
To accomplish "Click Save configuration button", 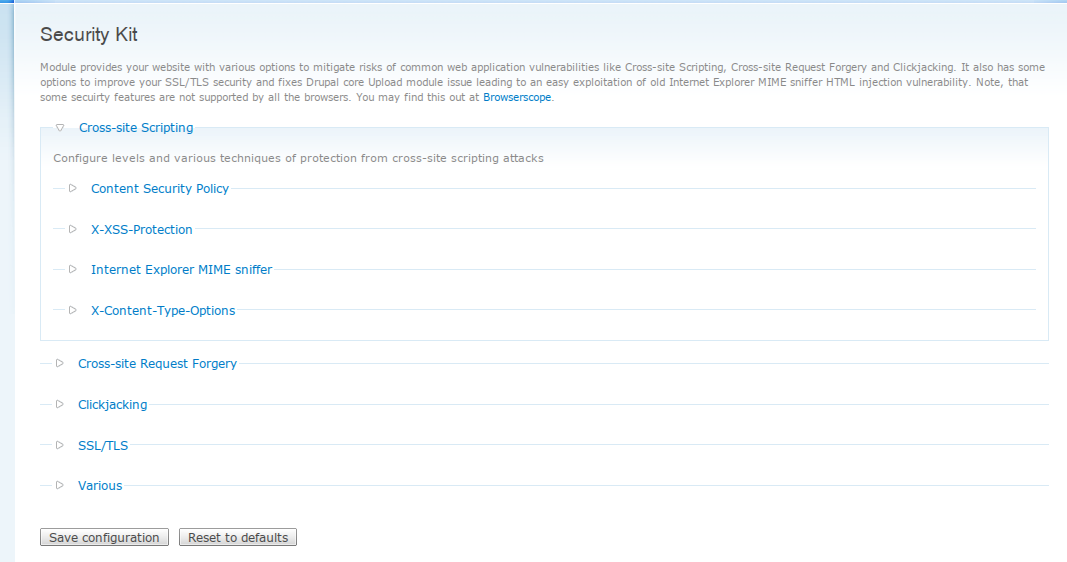I will tap(104, 538).
